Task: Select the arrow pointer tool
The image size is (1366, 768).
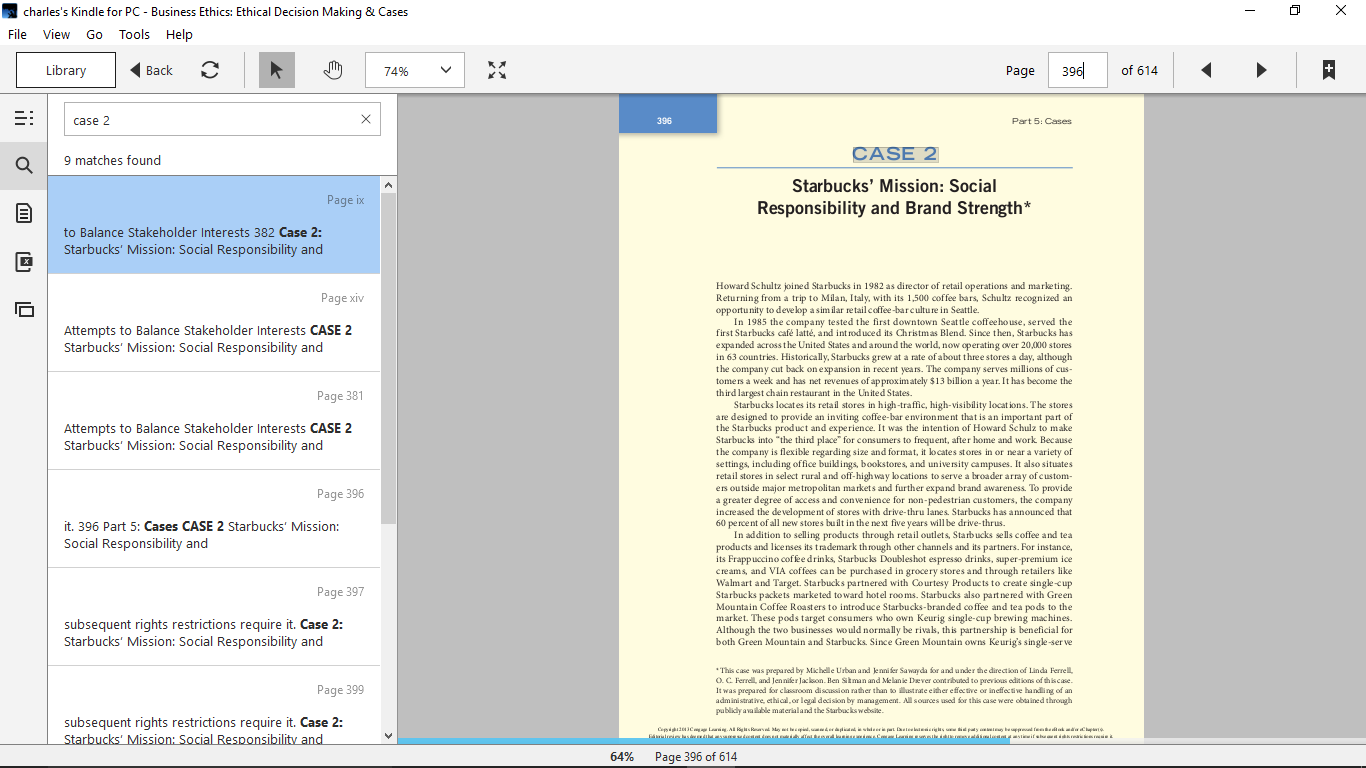Action: tap(277, 70)
